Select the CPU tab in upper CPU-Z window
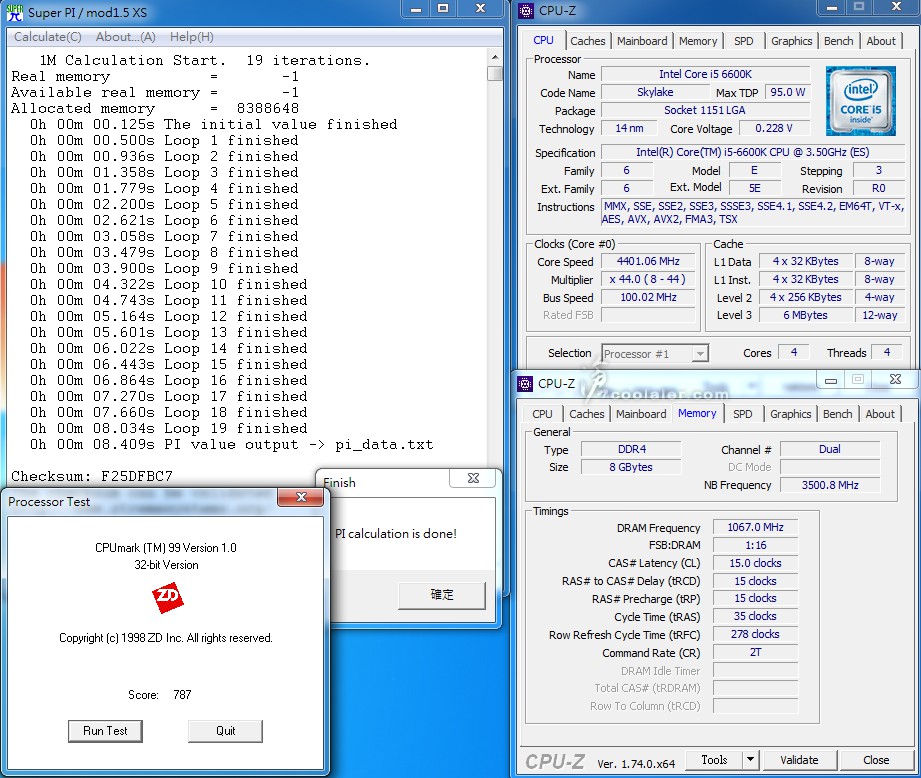Image resolution: width=921 pixels, height=778 pixels. [x=543, y=40]
